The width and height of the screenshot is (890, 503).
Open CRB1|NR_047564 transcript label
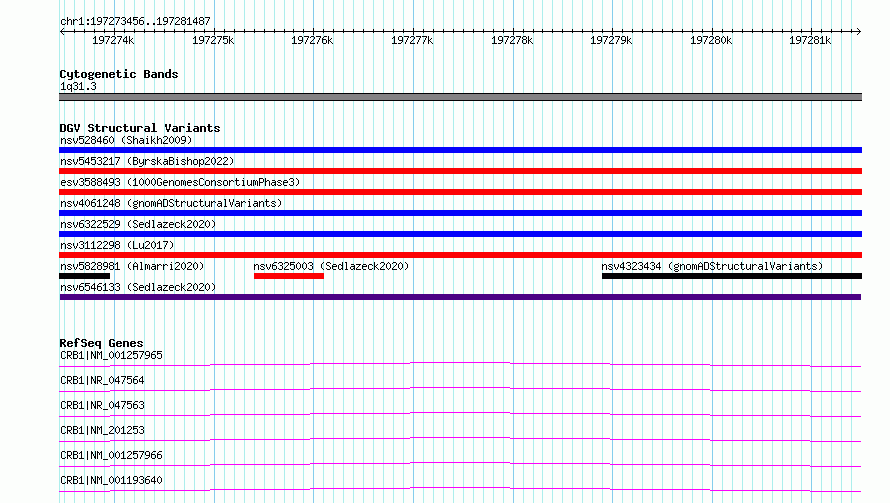102,380
